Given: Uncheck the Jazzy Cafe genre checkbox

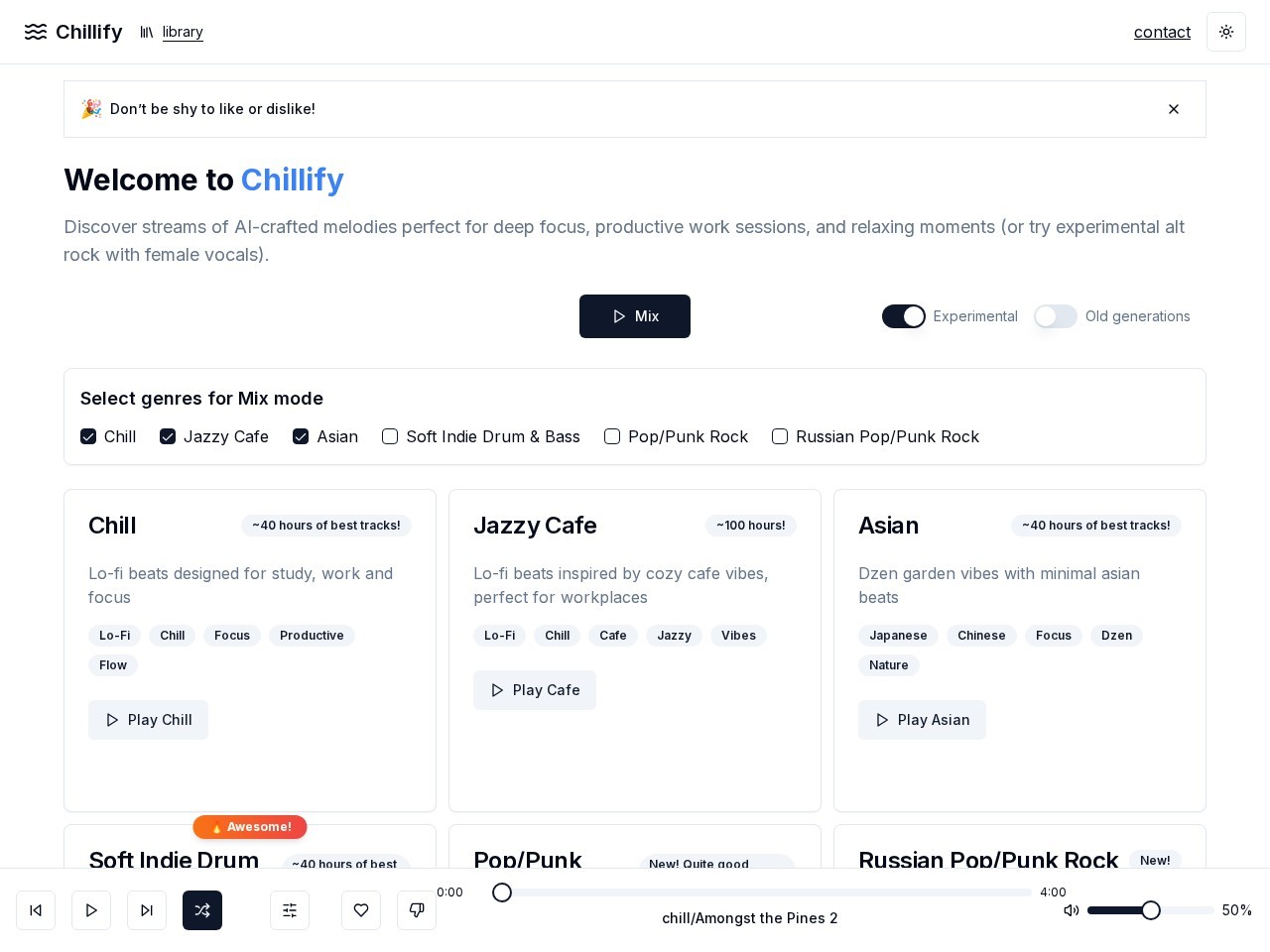Looking at the screenshot, I should [x=168, y=436].
